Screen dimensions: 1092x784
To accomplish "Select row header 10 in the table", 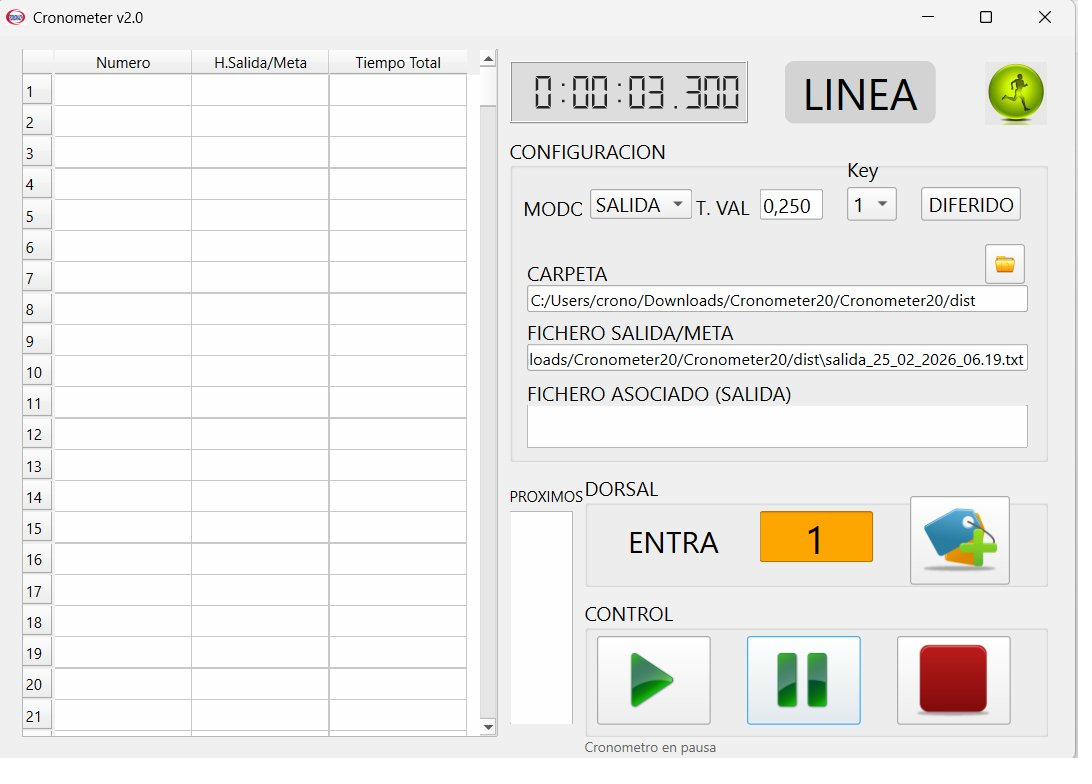I will coord(37,372).
